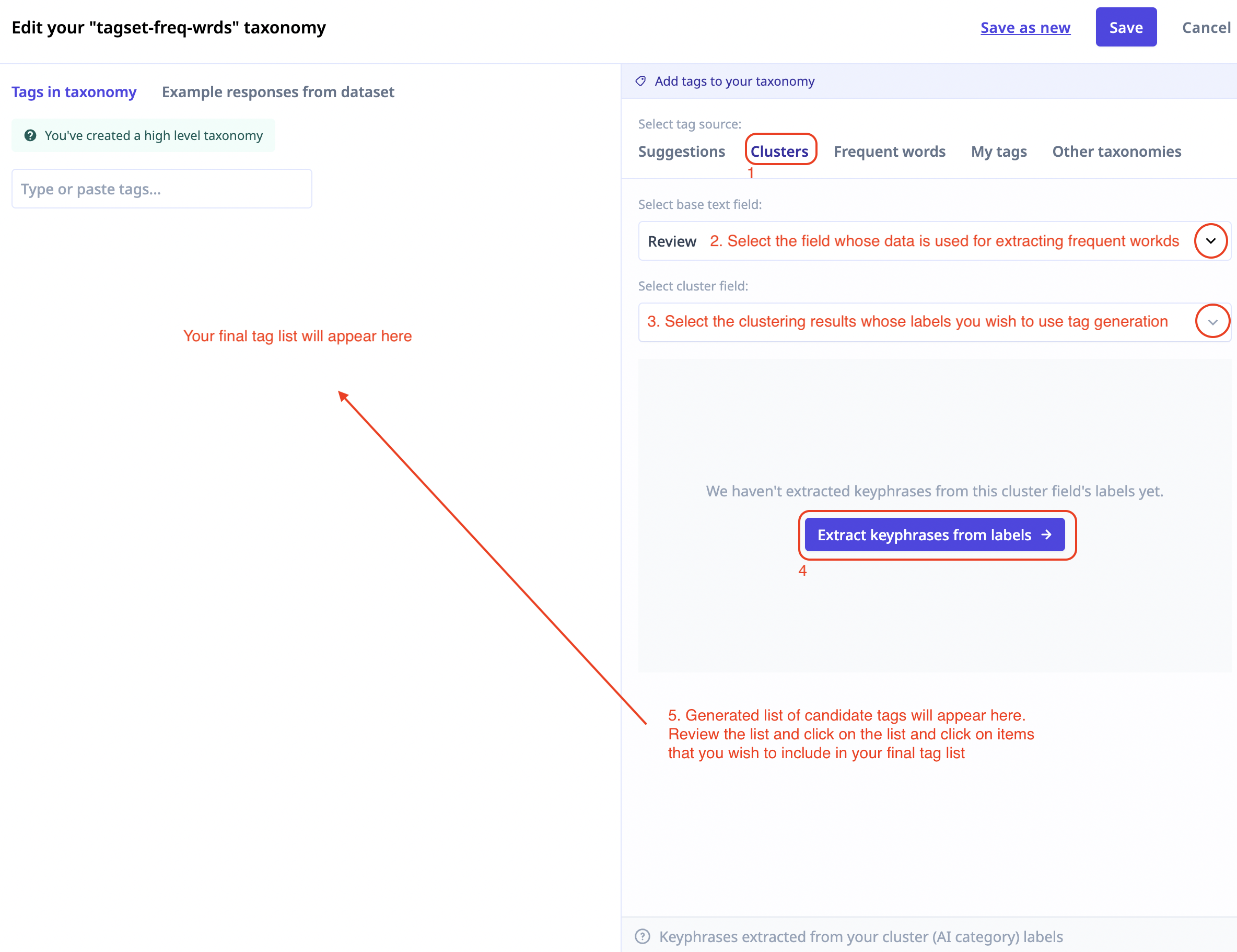Expand the base text field dropdown chevron
Image resolution: width=1237 pixels, height=952 pixels.
coord(1210,241)
